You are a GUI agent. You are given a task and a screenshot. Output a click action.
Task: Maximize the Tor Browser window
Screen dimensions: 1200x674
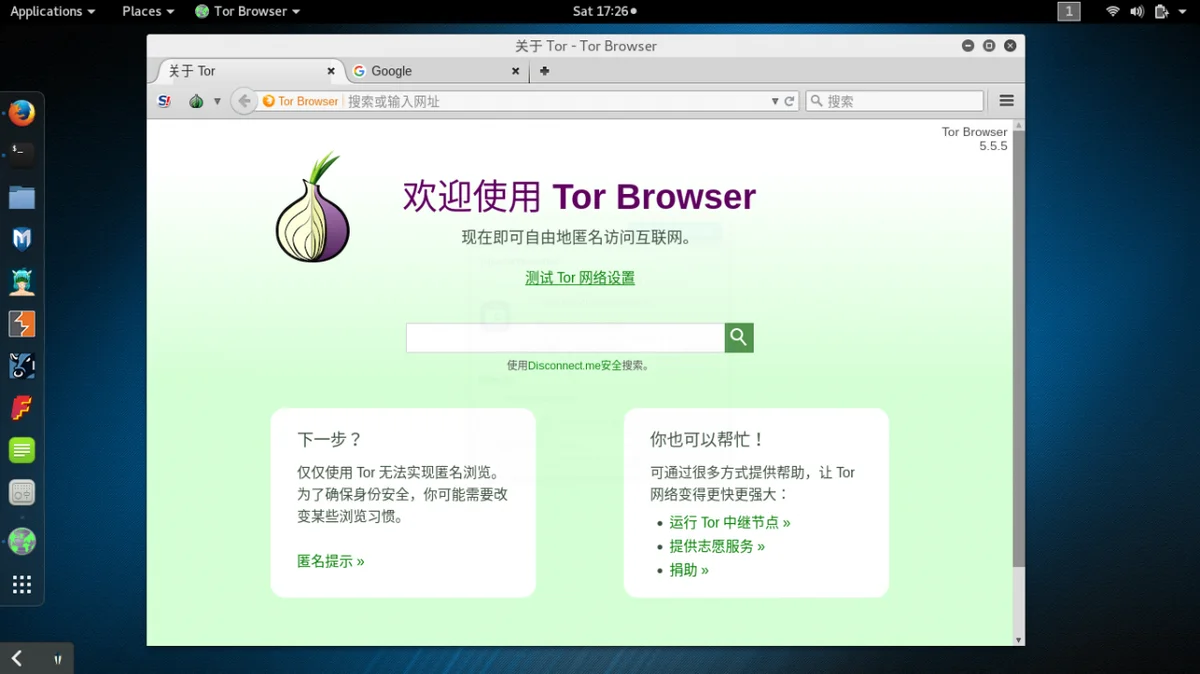click(989, 46)
